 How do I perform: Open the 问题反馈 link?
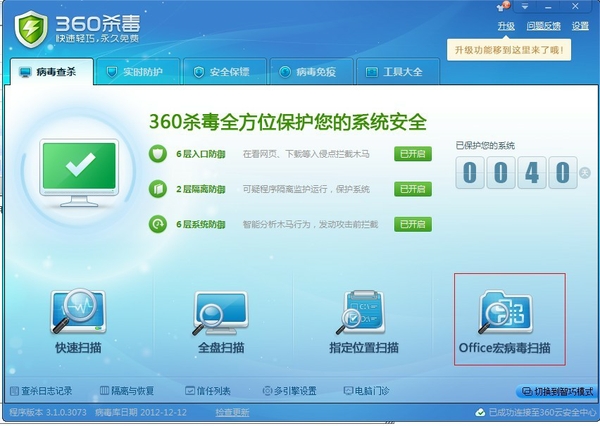click(x=543, y=26)
